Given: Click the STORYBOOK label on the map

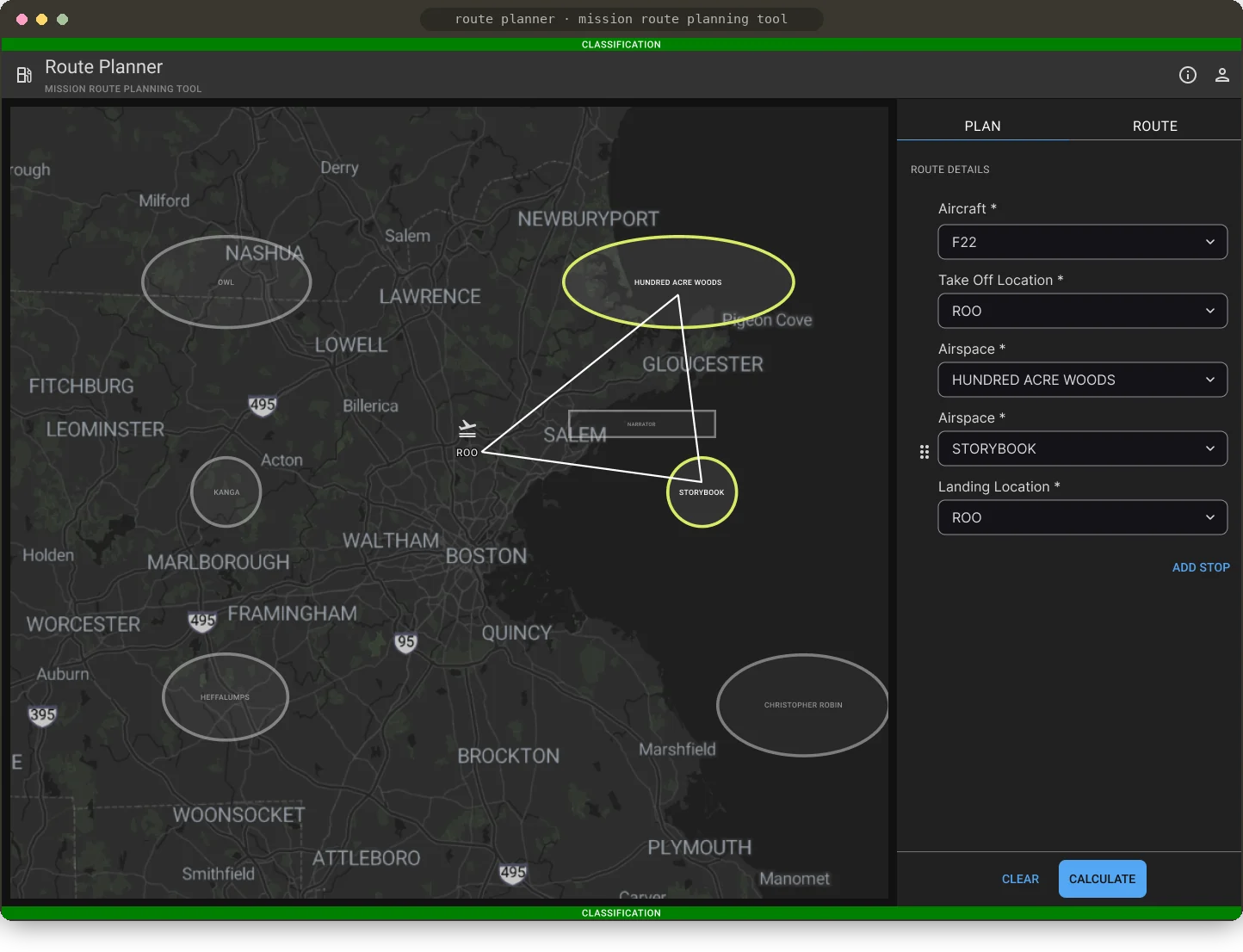Looking at the screenshot, I should [702, 492].
